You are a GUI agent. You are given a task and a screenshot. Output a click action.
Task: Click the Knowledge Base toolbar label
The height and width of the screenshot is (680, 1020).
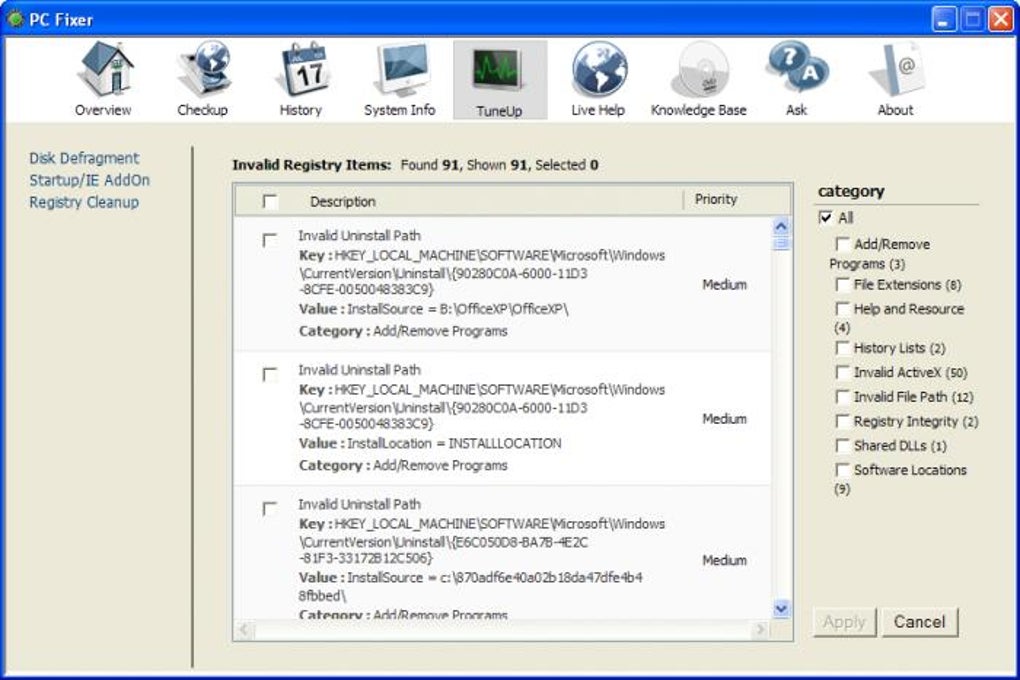point(699,110)
